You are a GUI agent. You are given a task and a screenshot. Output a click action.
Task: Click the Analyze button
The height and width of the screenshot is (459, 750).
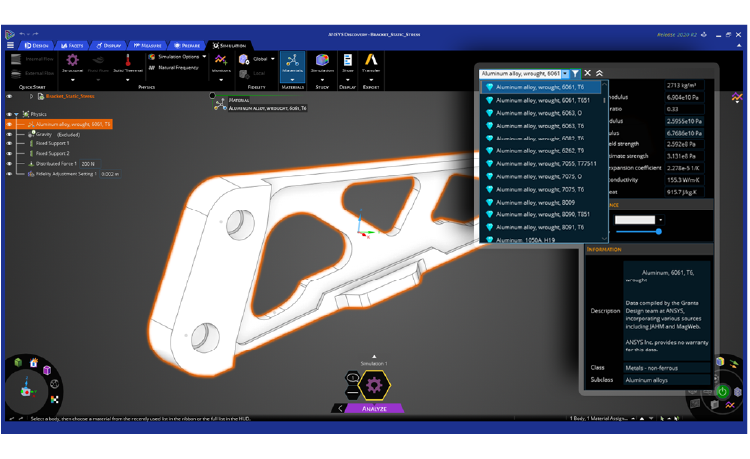pos(374,409)
